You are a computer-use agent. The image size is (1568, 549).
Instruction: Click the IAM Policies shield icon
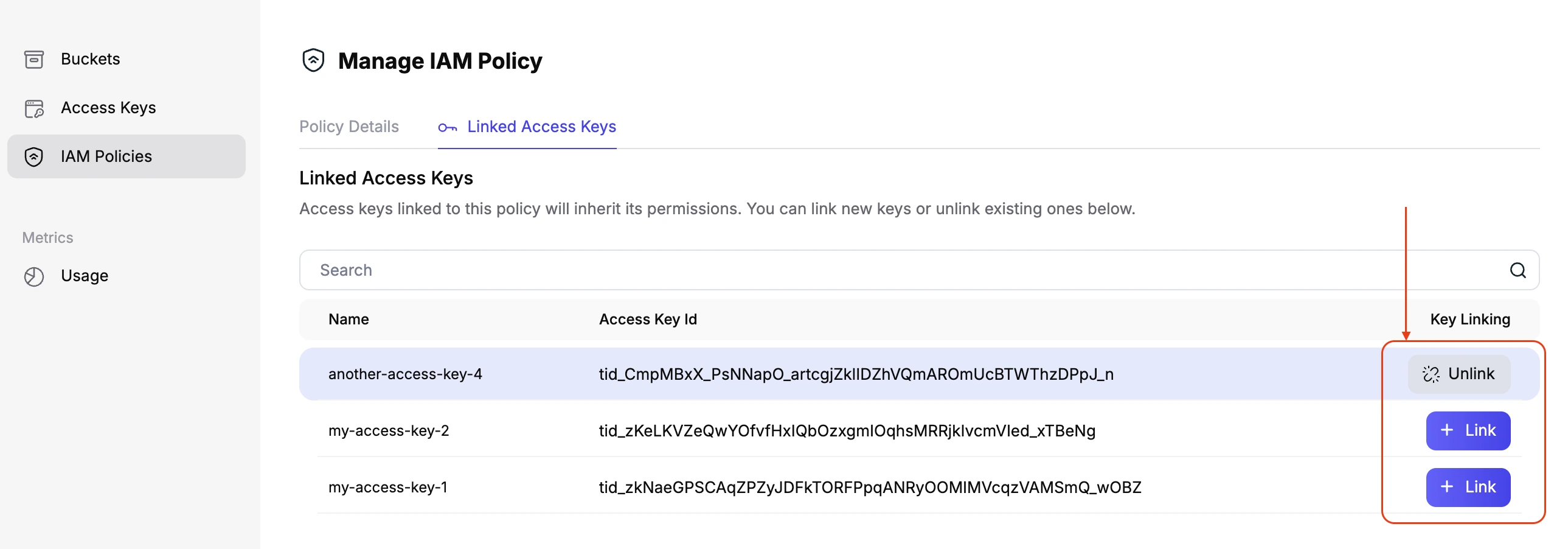34,156
